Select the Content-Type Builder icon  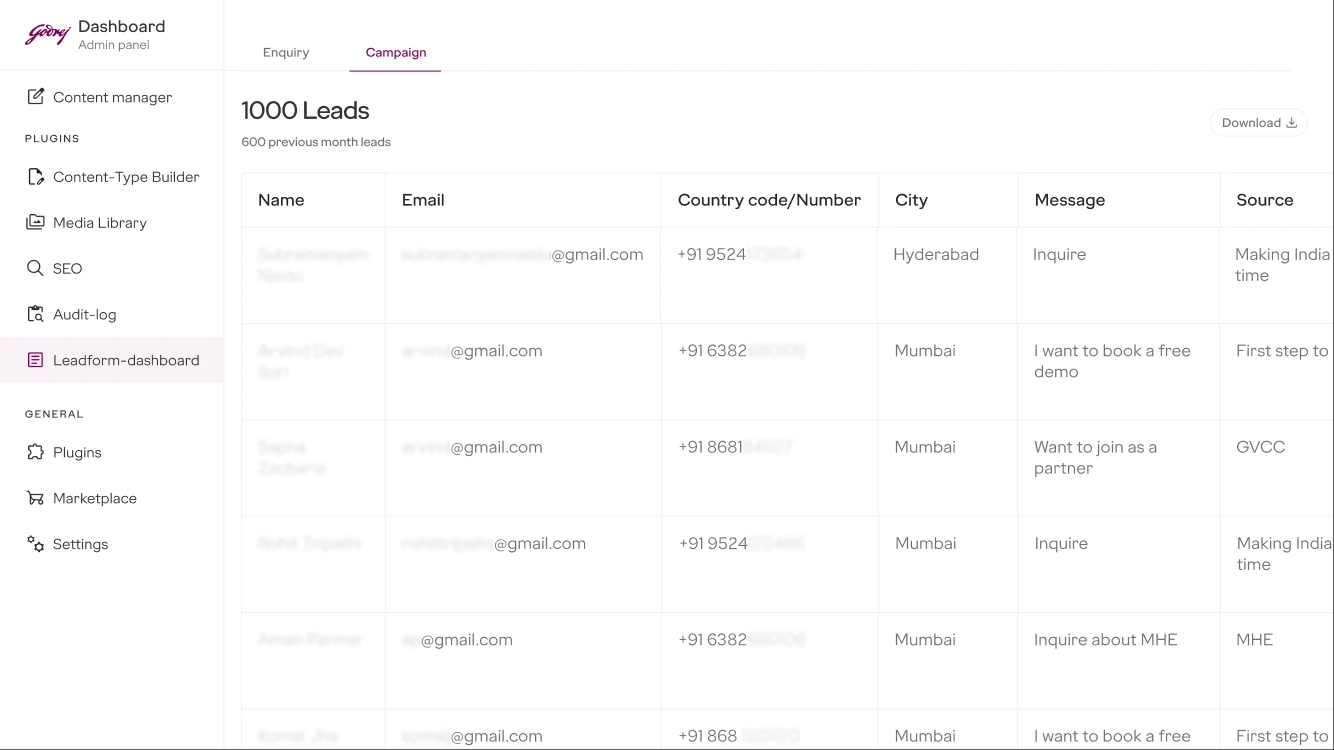[35, 176]
